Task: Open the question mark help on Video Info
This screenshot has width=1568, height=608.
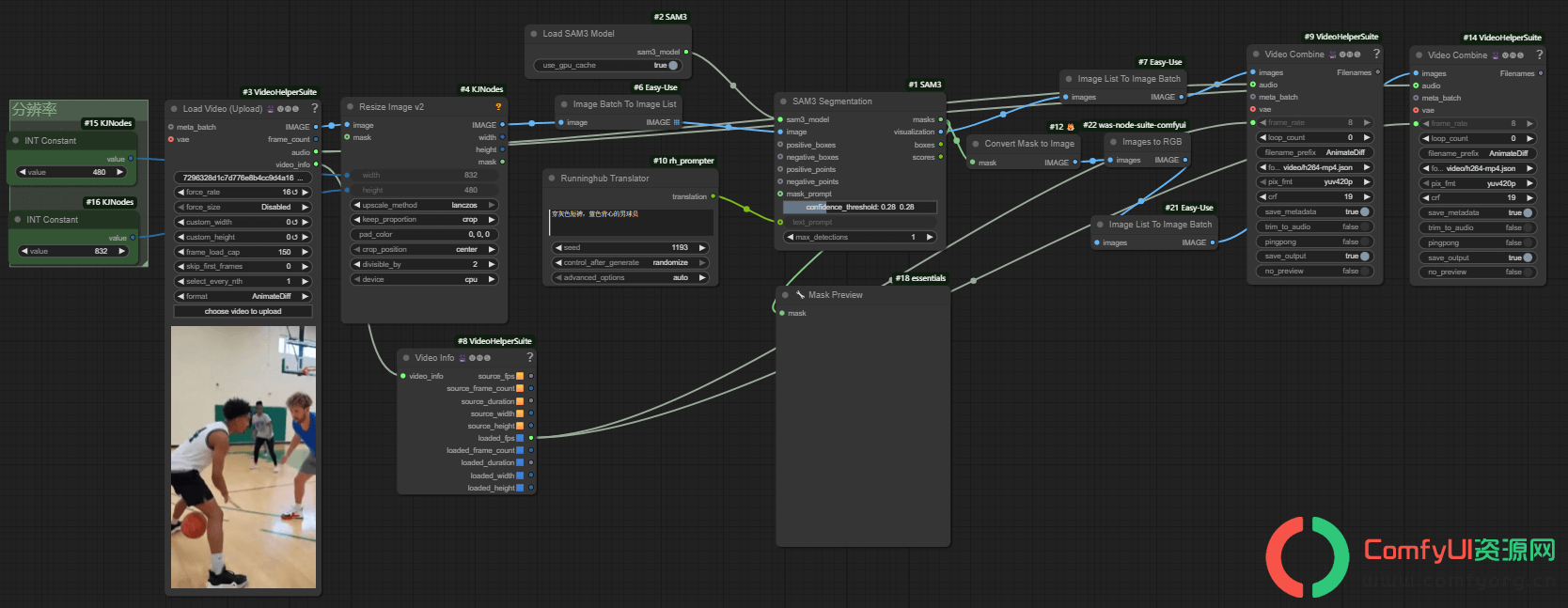Action: coord(530,357)
